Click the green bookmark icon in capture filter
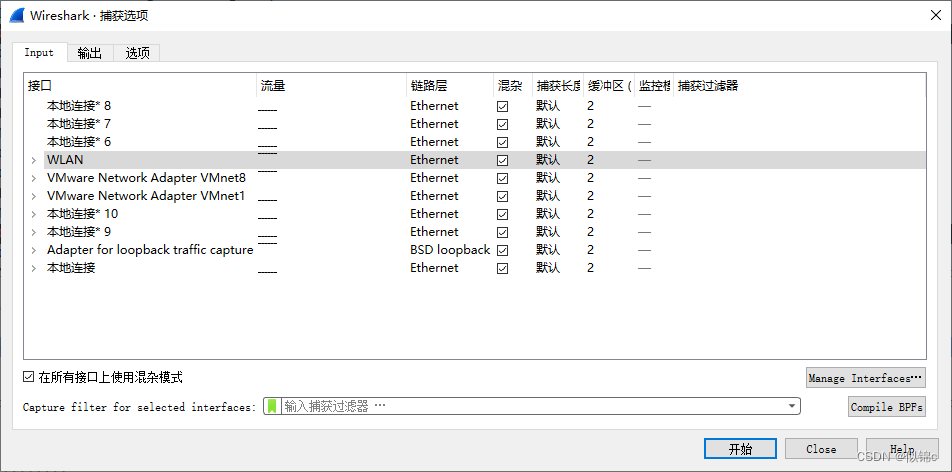Screen dimensions: 952x472 click(272, 406)
